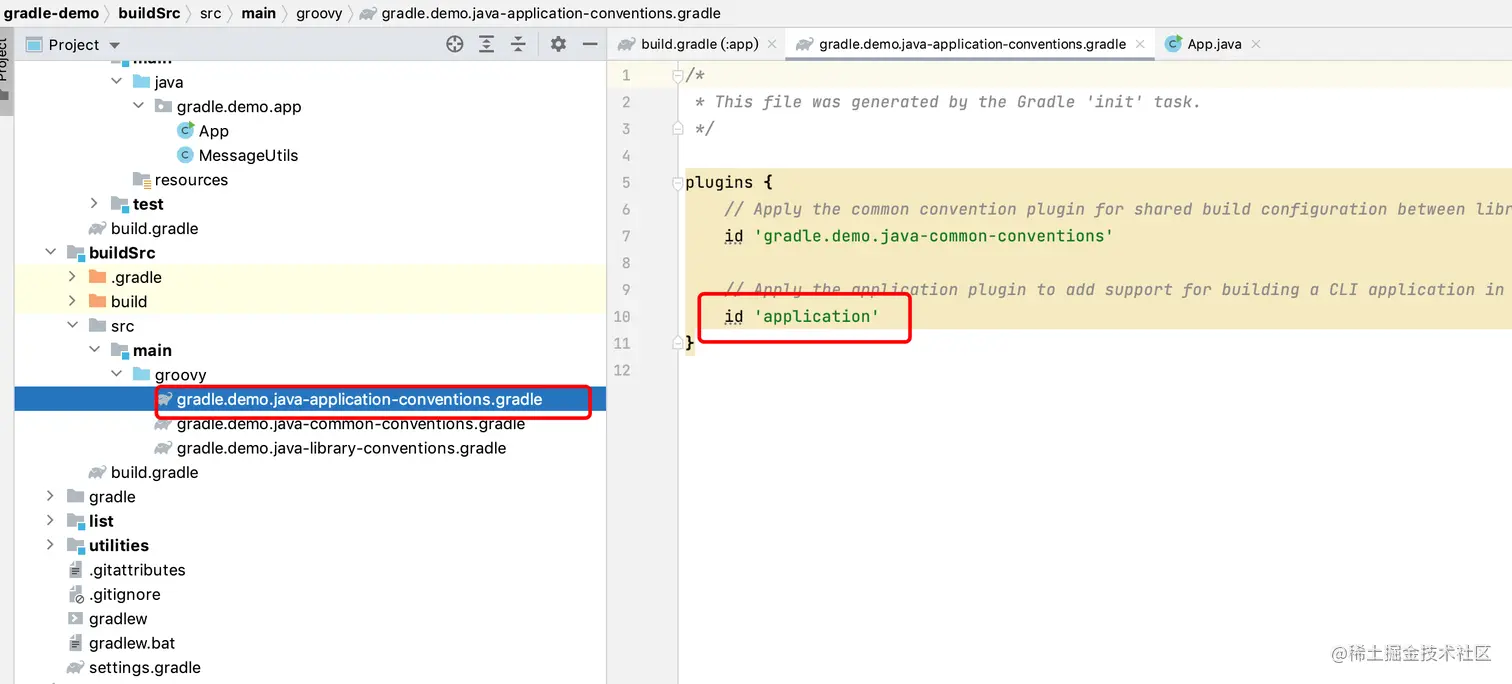The width and height of the screenshot is (1512, 684).
Task: Collapse the gradle.demo.app package
Action: (x=139, y=106)
